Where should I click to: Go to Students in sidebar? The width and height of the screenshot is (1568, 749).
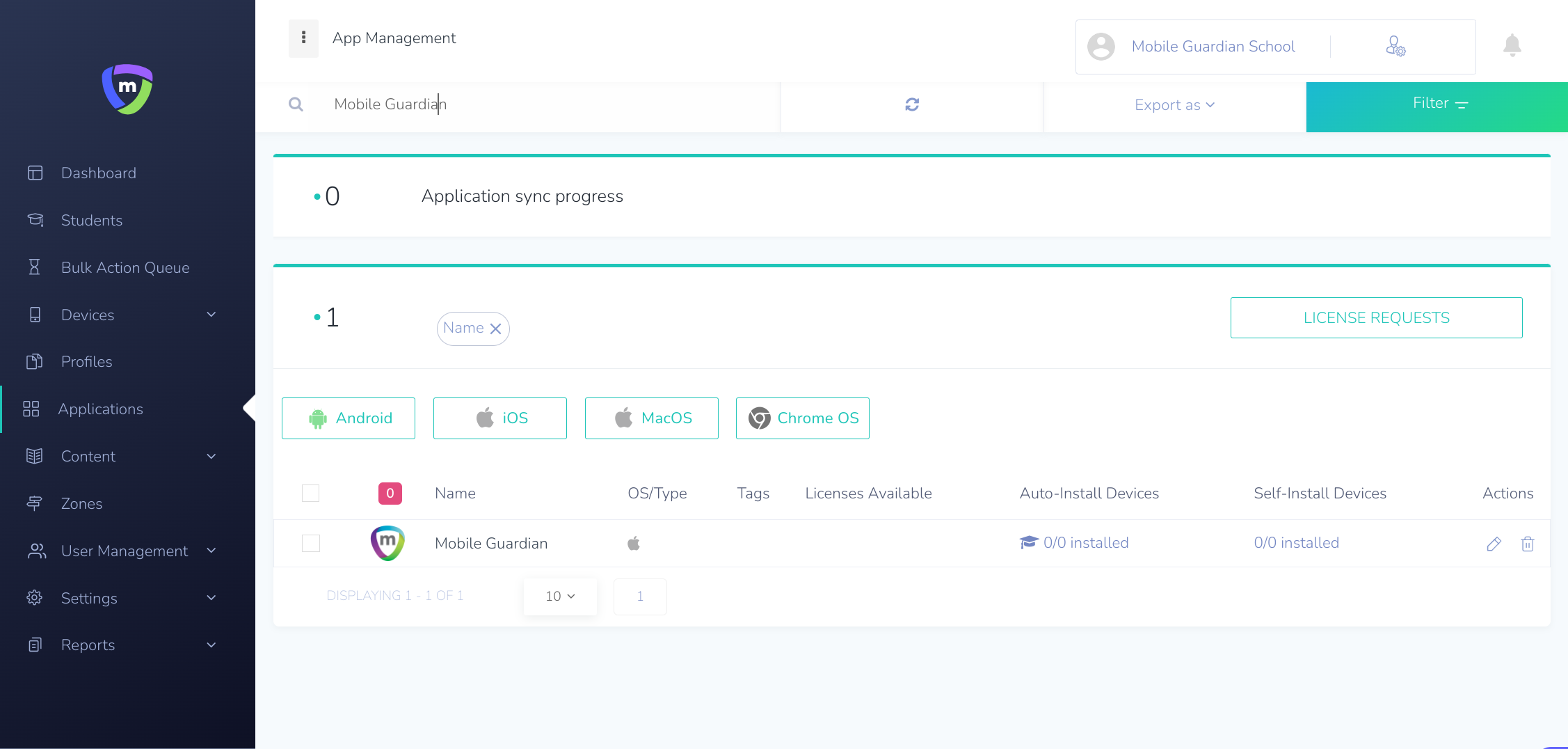92,220
